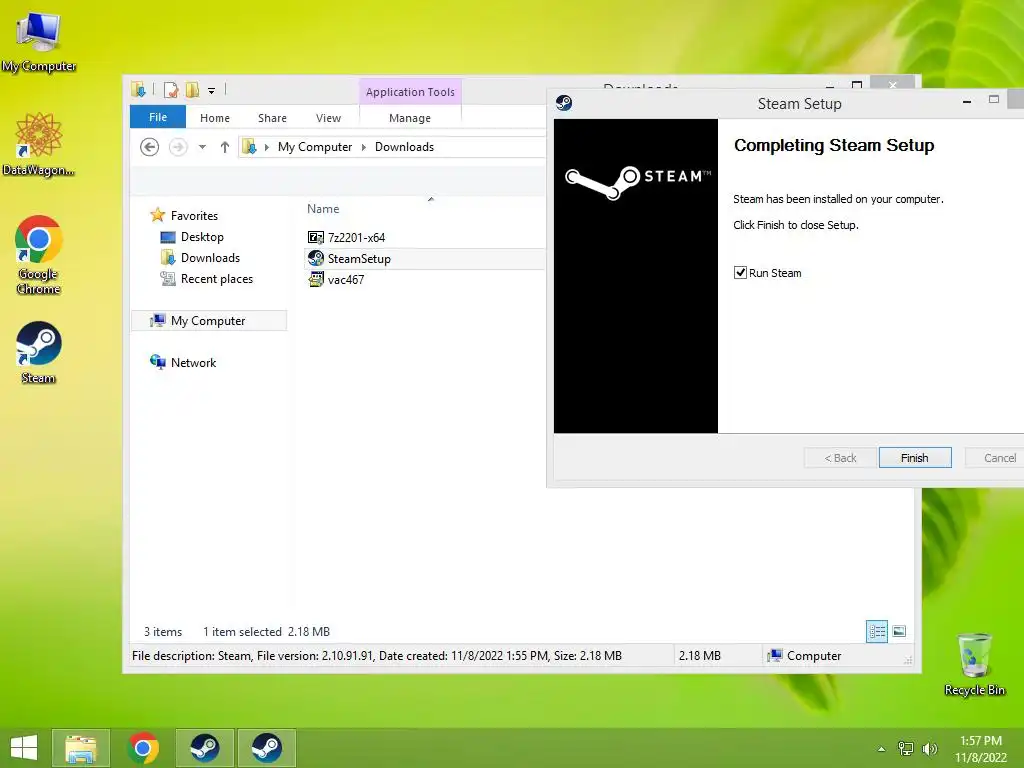This screenshot has width=1024, height=768.
Task: Maximize Steam Setup window
Action: (x=994, y=100)
